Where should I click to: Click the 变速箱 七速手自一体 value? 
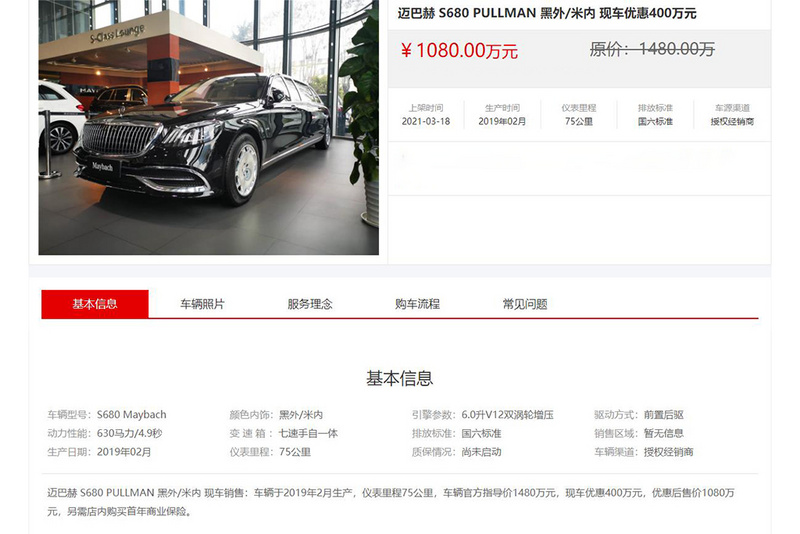pos(308,434)
